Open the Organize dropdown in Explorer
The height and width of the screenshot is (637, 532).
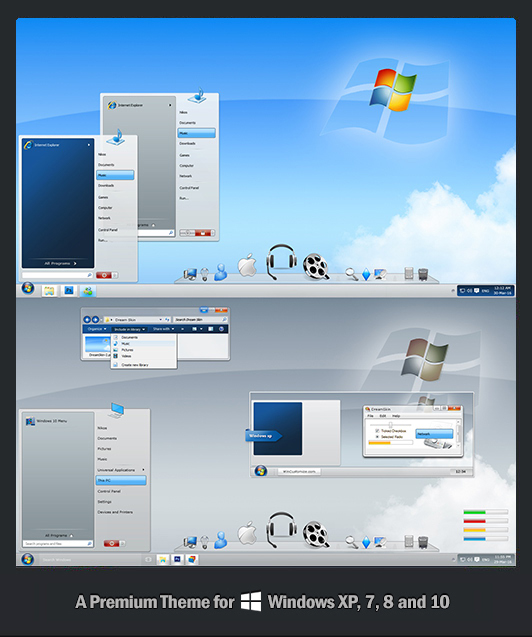[x=97, y=329]
